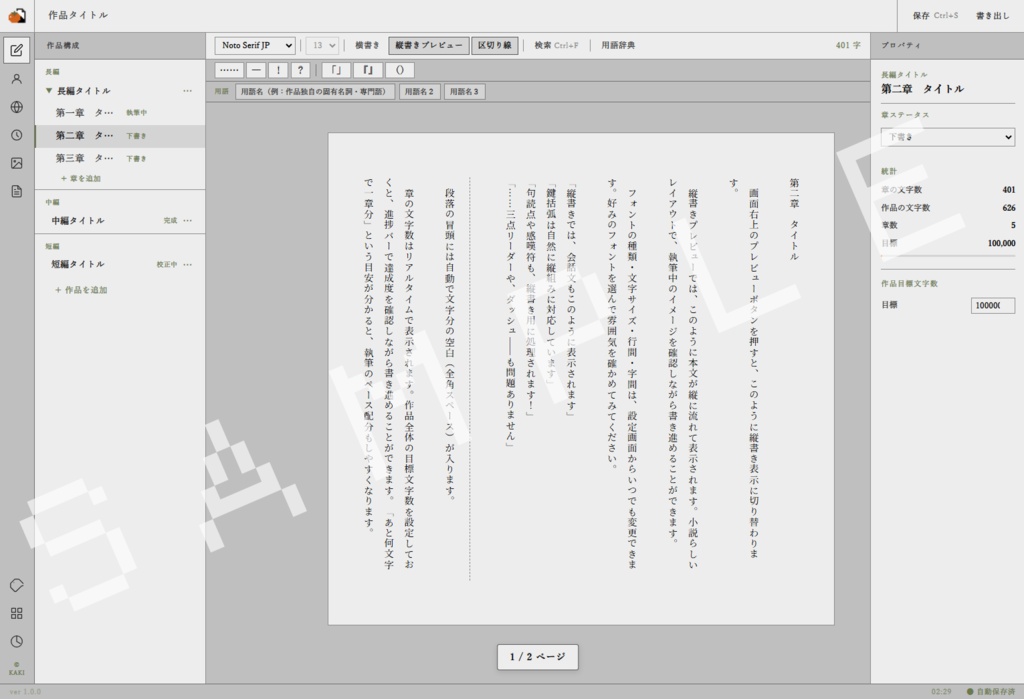Click the 自動保存済 autosave status
Viewport: 1024px width, 699px height.
991,692
